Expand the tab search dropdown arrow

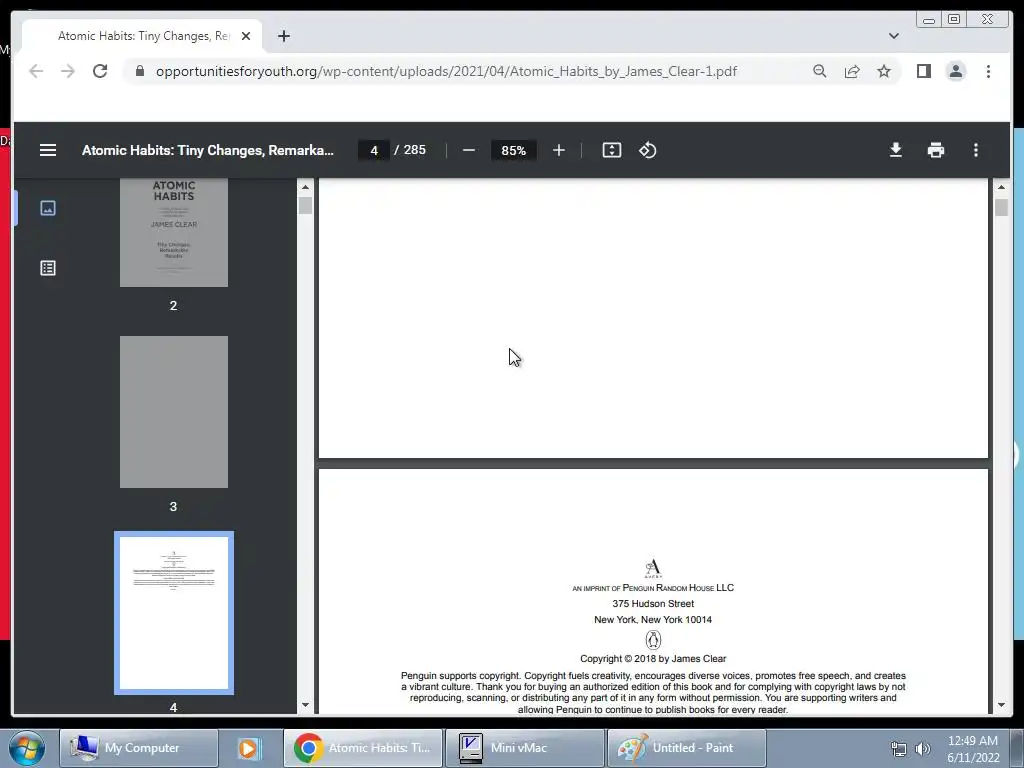[x=893, y=36]
